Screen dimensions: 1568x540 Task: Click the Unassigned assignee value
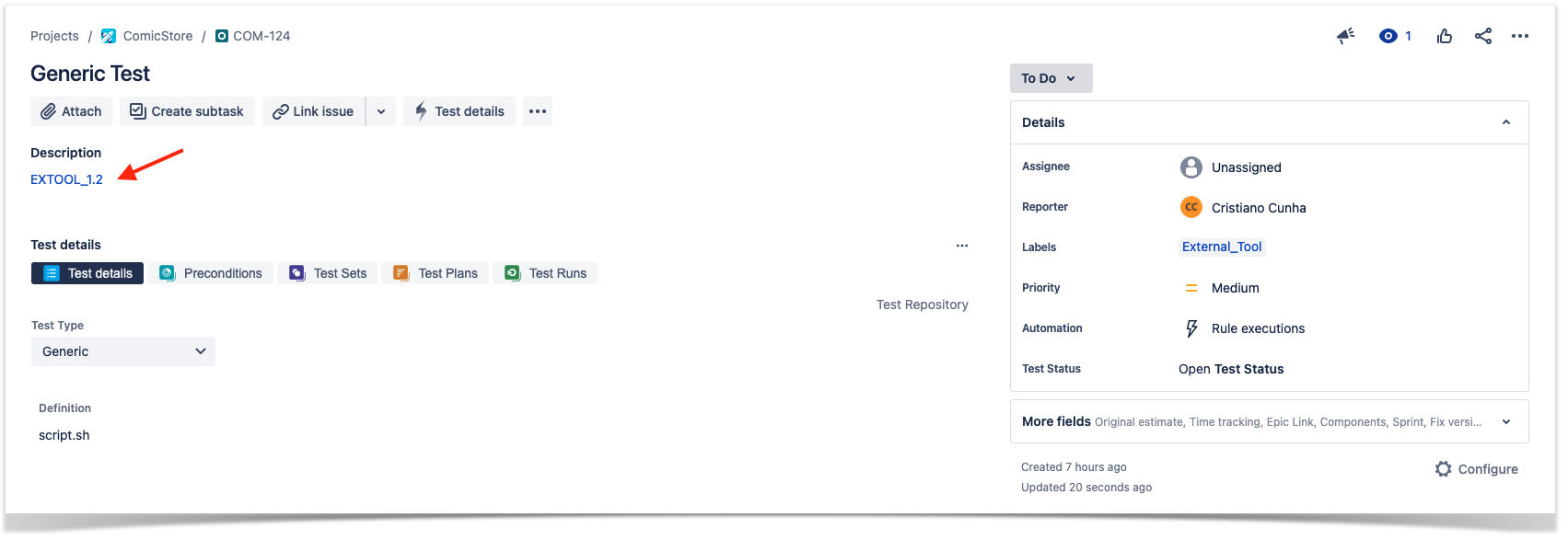coord(1247,167)
